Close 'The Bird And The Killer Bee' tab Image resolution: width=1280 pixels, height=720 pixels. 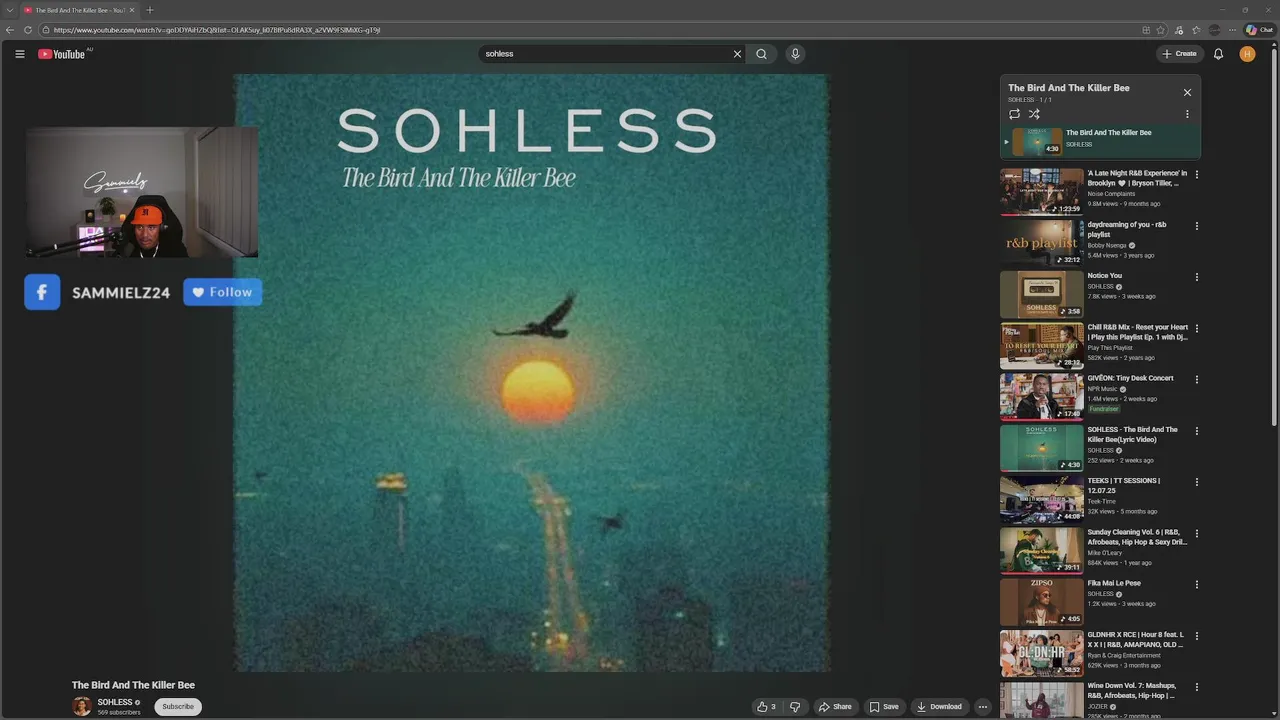coord(132,10)
